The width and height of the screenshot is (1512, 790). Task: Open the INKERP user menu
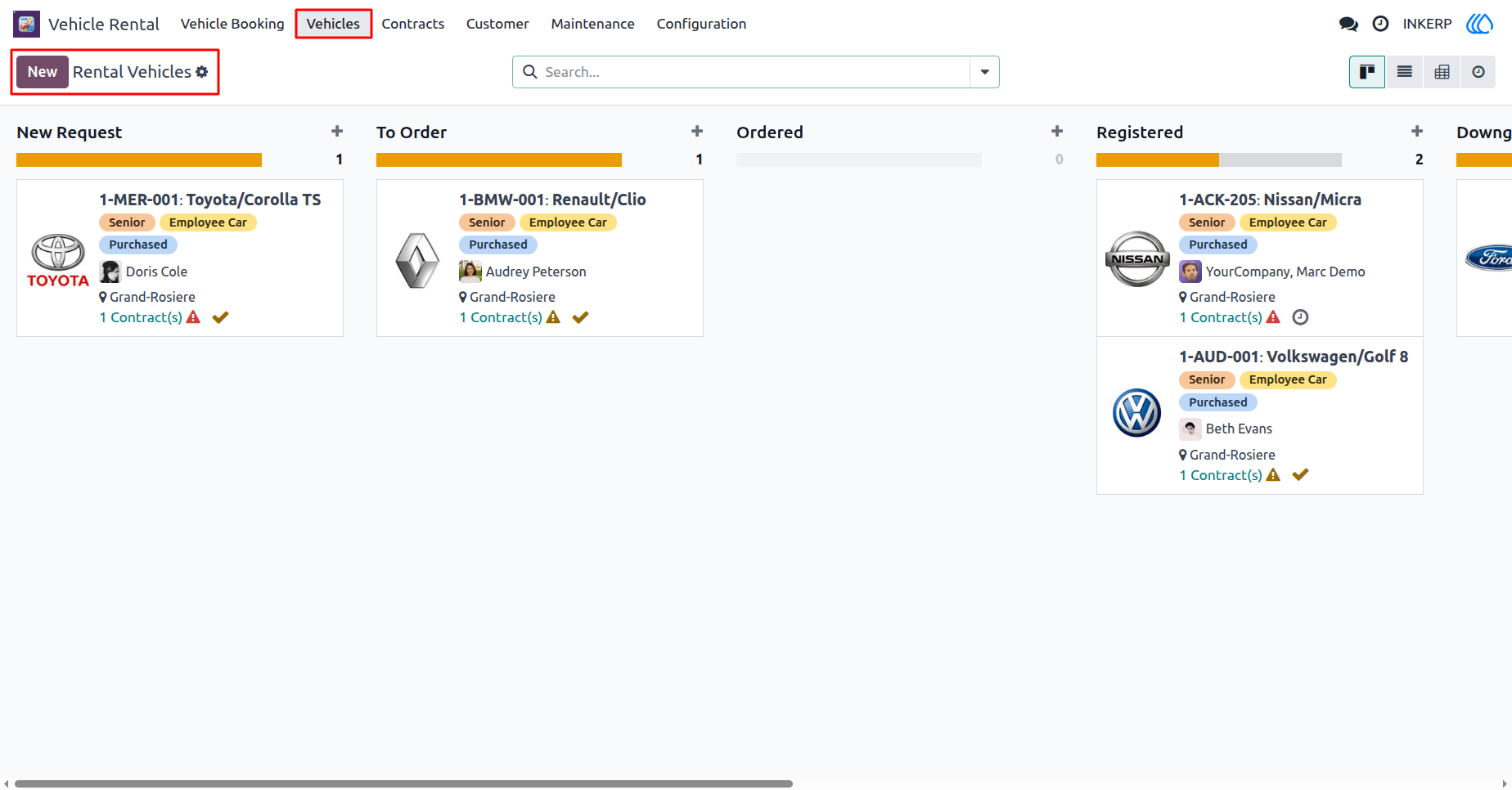click(x=1427, y=24)
